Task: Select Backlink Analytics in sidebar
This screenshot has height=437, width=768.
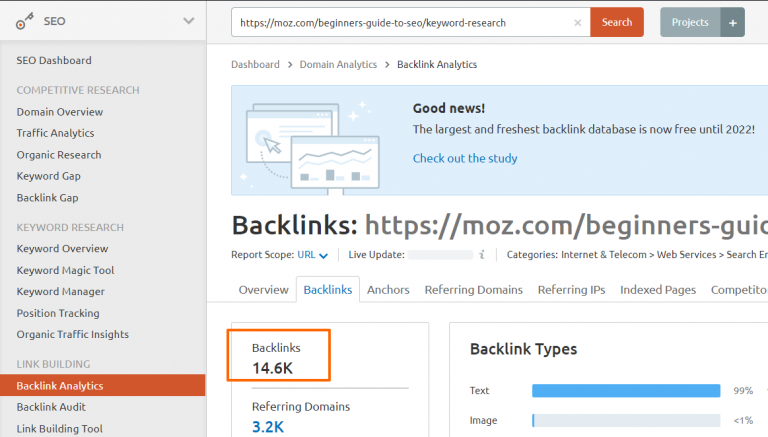Action: point(103,386)
